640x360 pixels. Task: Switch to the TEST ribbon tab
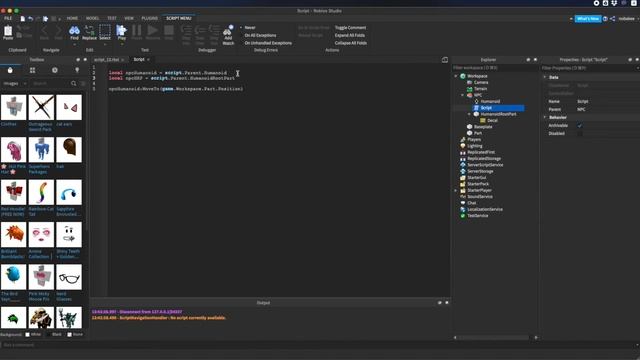pos(112,18)
